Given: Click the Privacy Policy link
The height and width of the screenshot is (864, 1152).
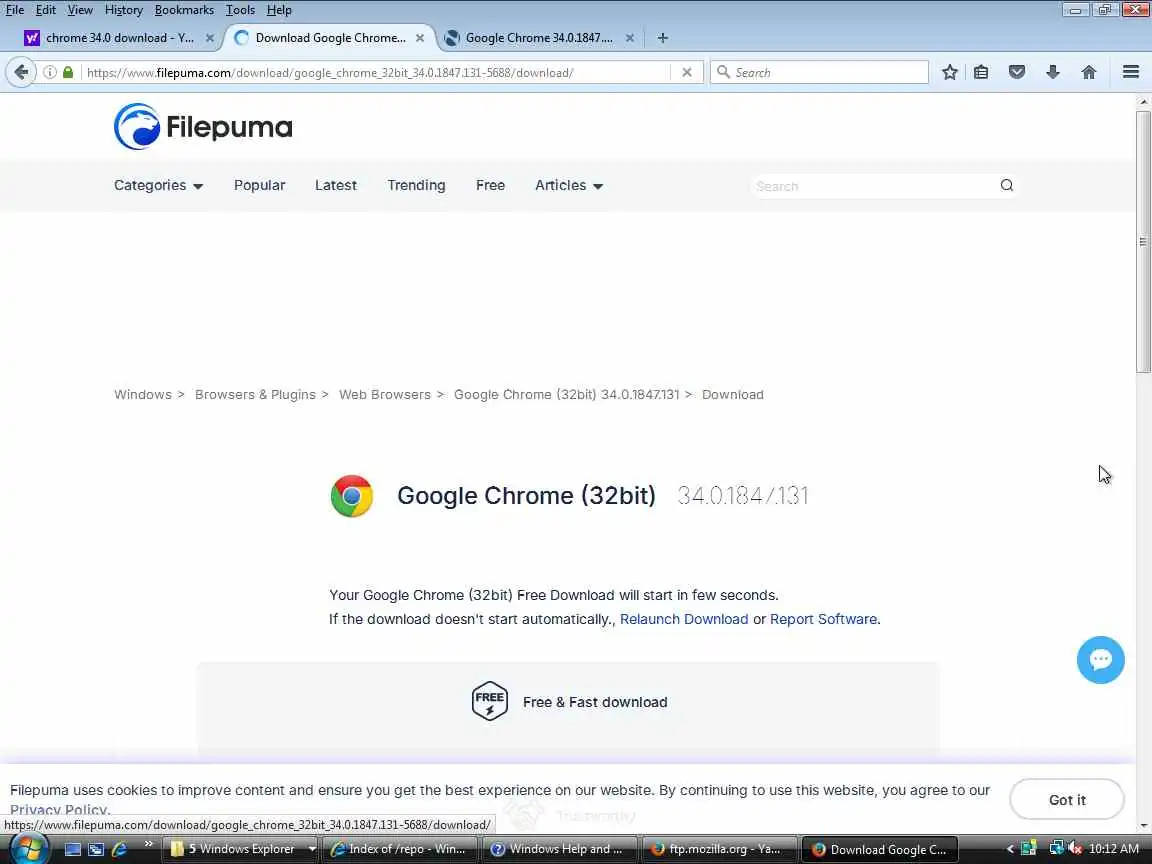Looking at the screenshot, I should point(59,809).
